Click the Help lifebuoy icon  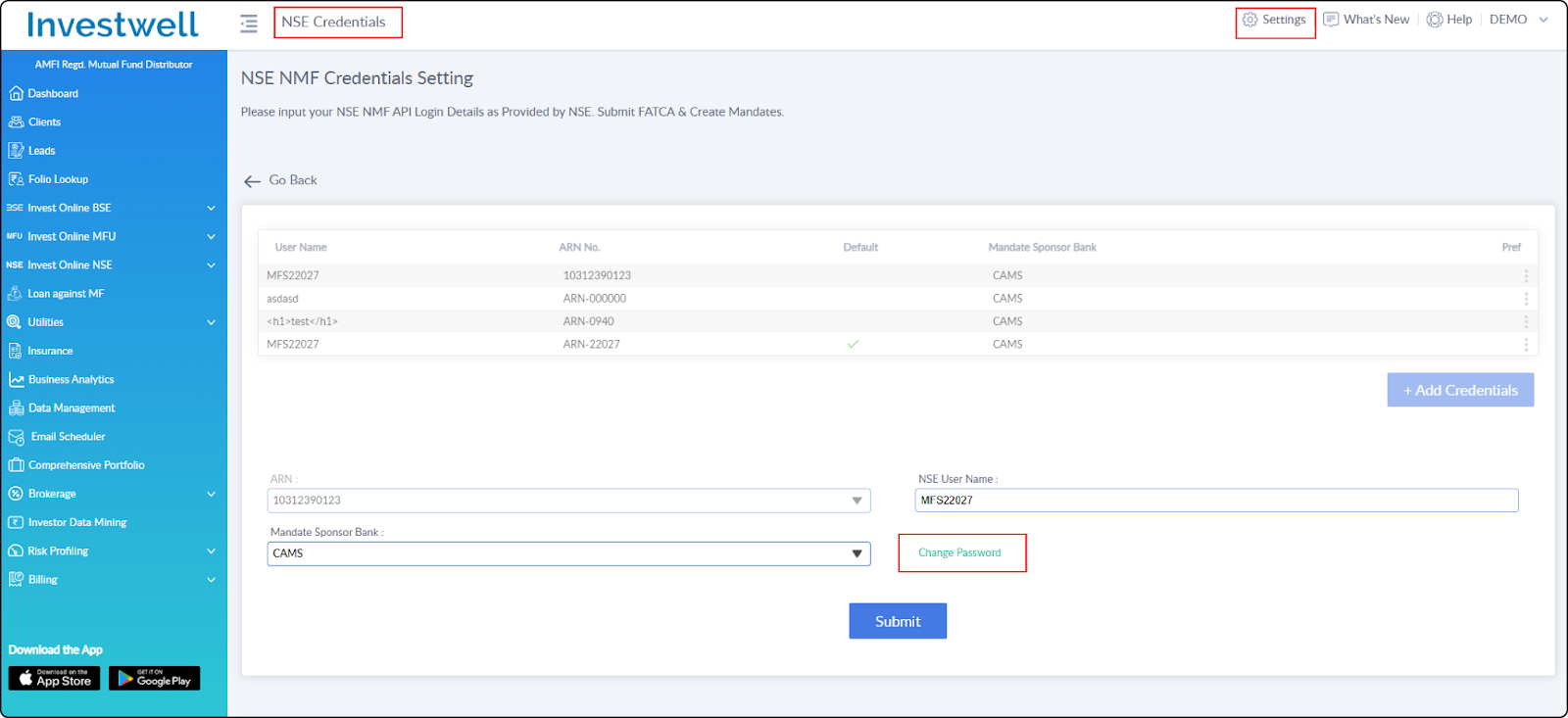tap(1435, 20)
